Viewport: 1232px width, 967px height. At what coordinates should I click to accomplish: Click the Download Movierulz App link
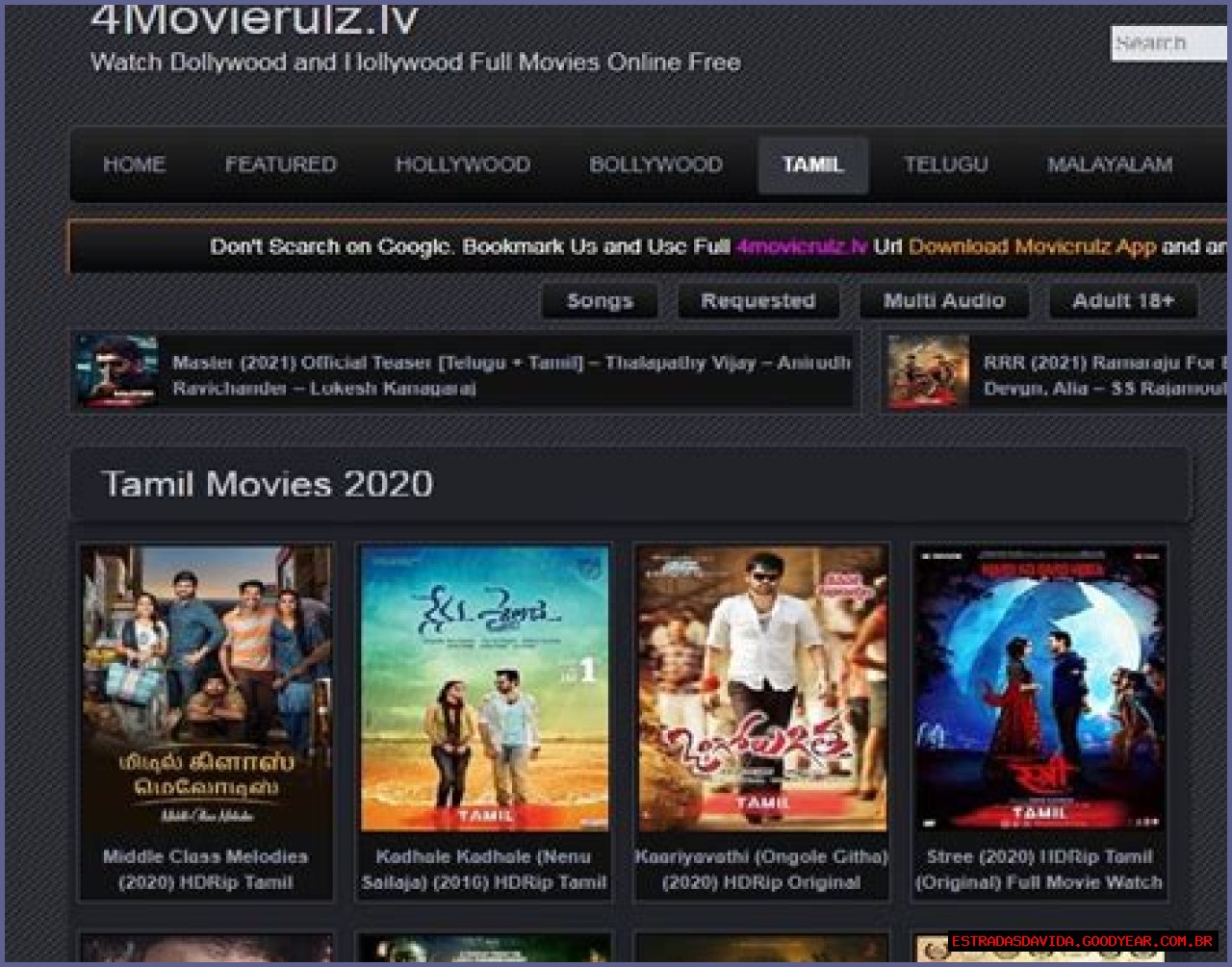tap(1031, 246)
